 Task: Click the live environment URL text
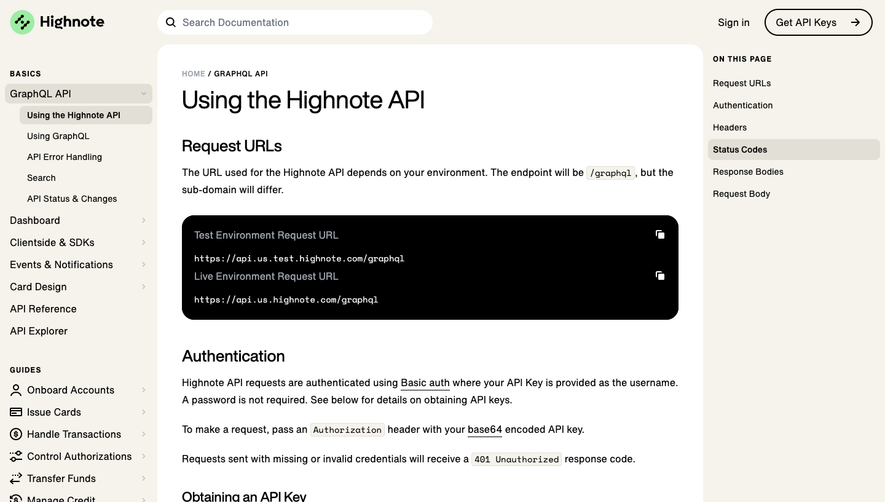286,300
